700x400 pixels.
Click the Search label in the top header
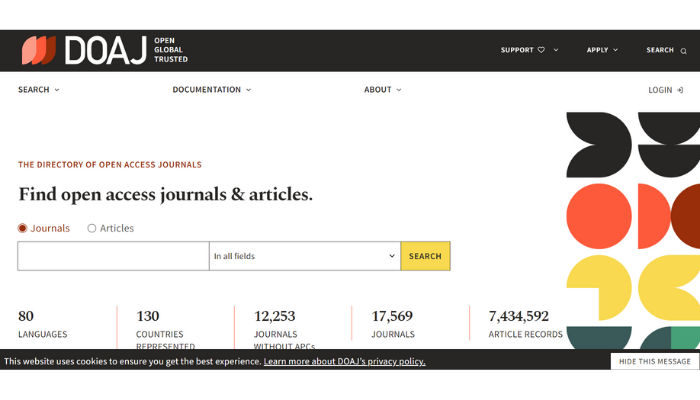point(660,50)
